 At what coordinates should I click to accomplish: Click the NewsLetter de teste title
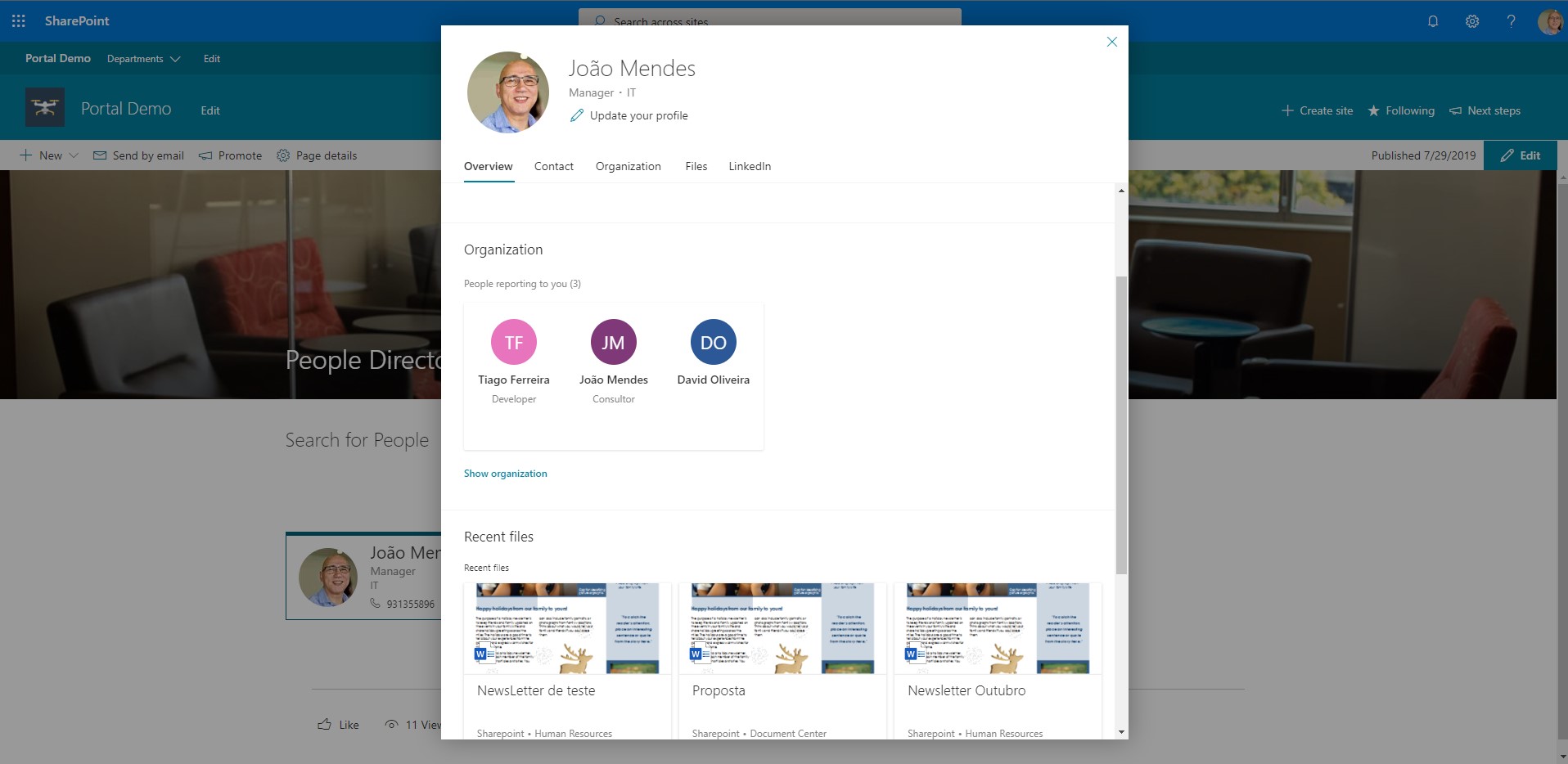[x=536, y=690]
